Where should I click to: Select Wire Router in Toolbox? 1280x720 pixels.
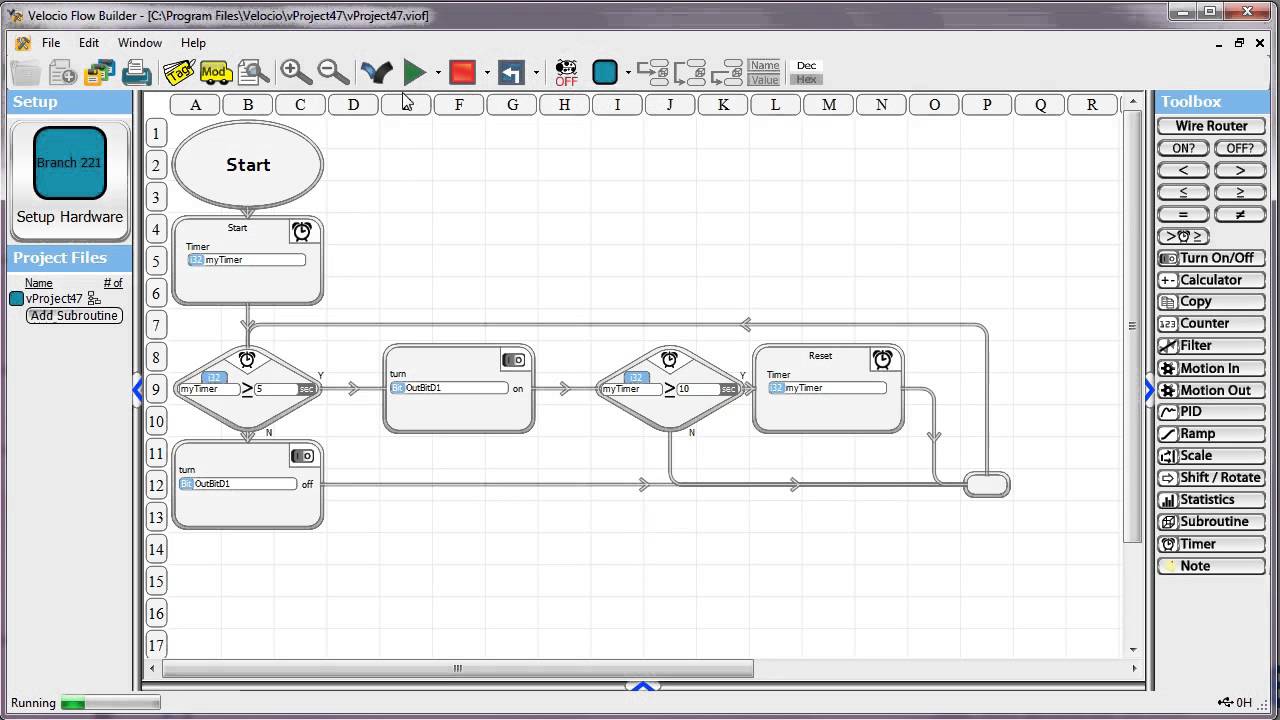pos(1211,126)
